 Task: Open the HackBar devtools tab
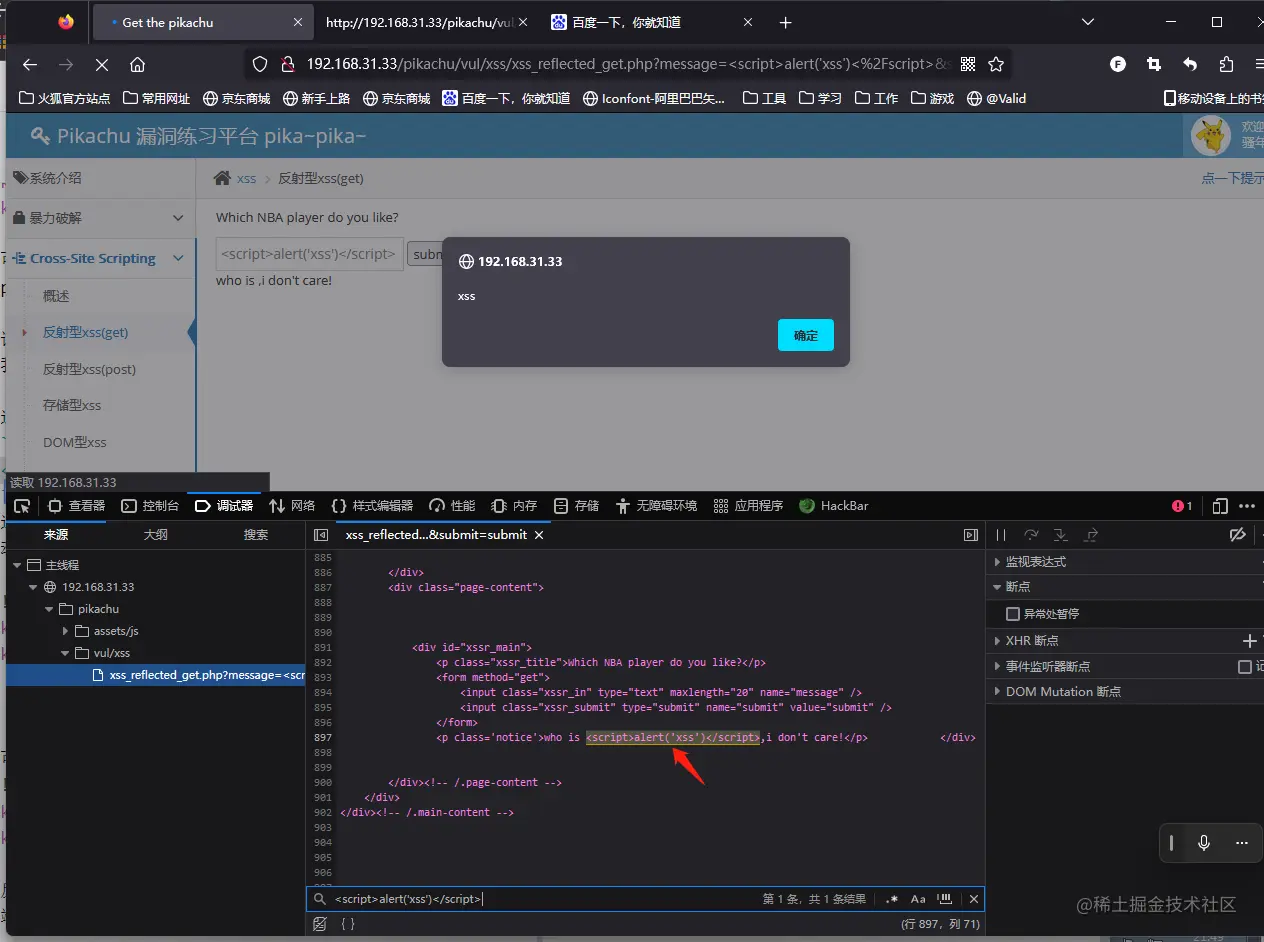[834, 506]
